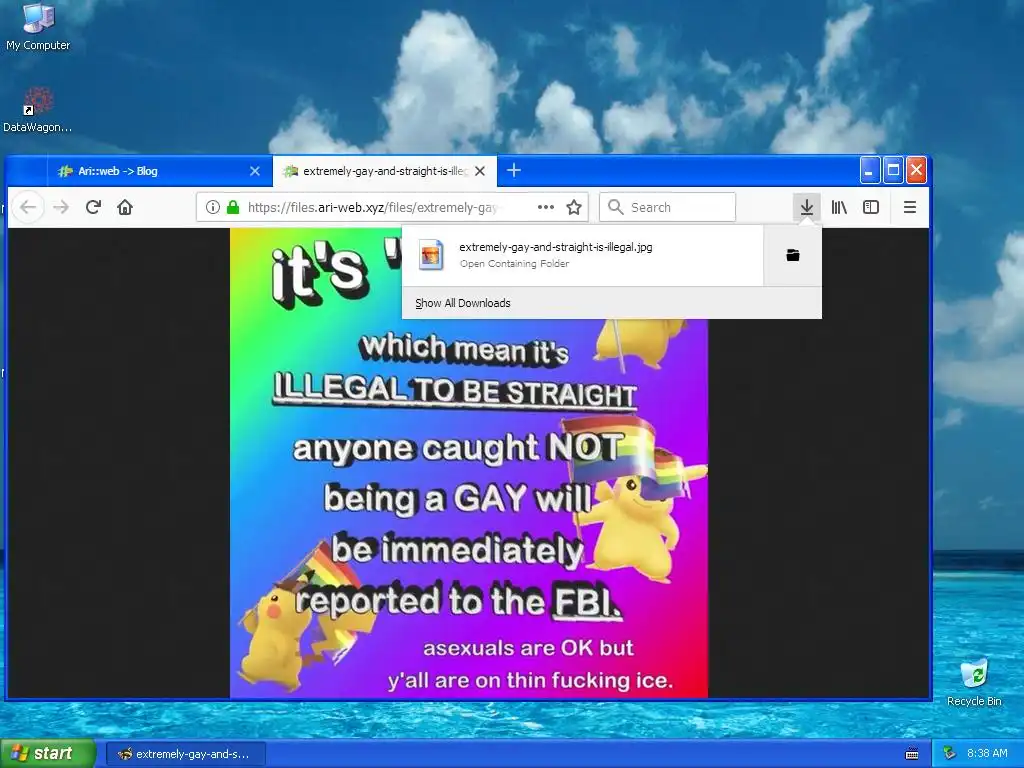Click into the Search box
Viewport: 1024px width, 768px height.
click(667, 208)
